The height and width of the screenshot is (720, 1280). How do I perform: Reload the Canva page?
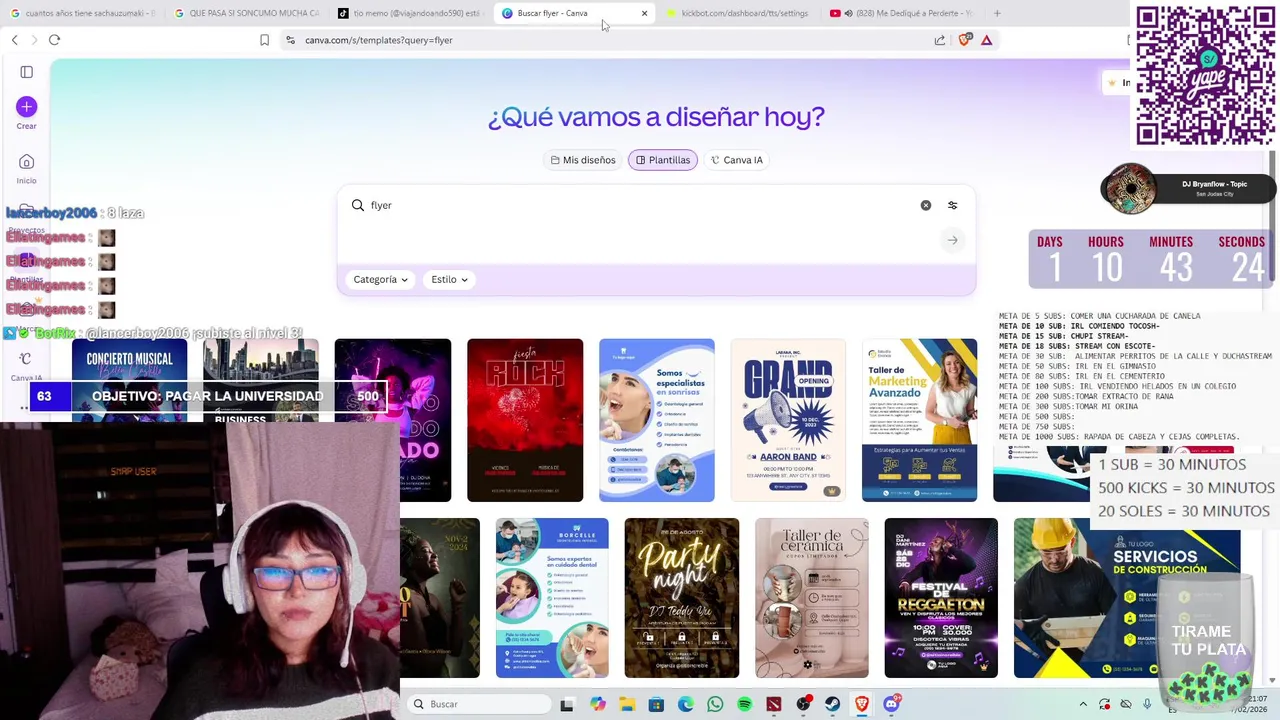pos(54,40)
